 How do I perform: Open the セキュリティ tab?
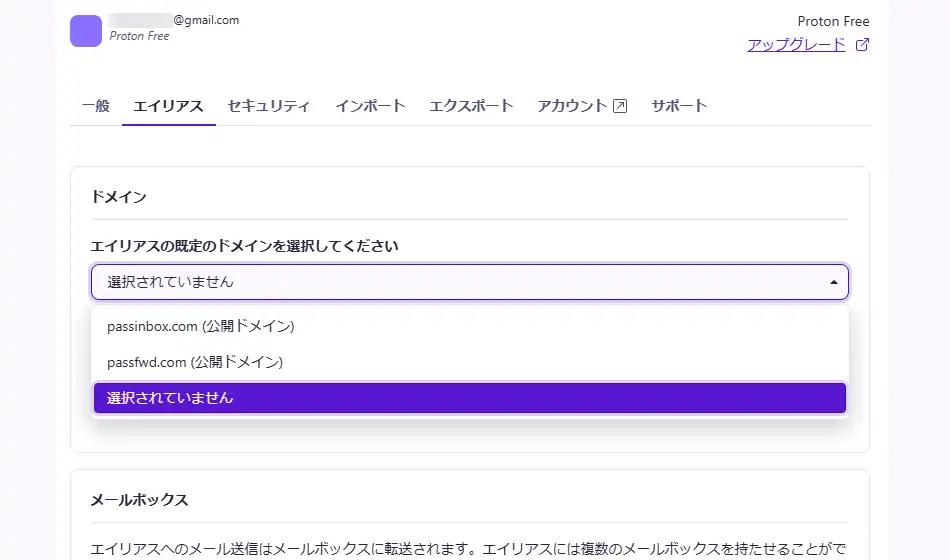point(268,106)
